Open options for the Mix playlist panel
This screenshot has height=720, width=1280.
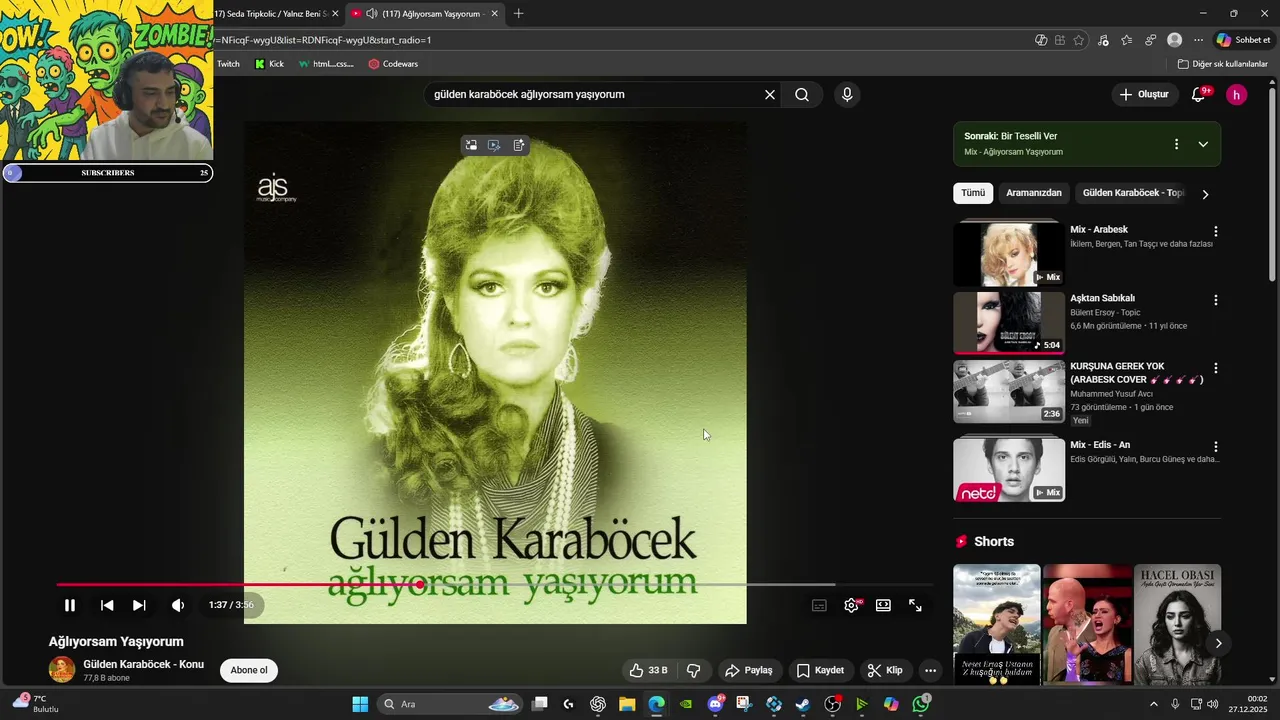[x=1176, y=144]
